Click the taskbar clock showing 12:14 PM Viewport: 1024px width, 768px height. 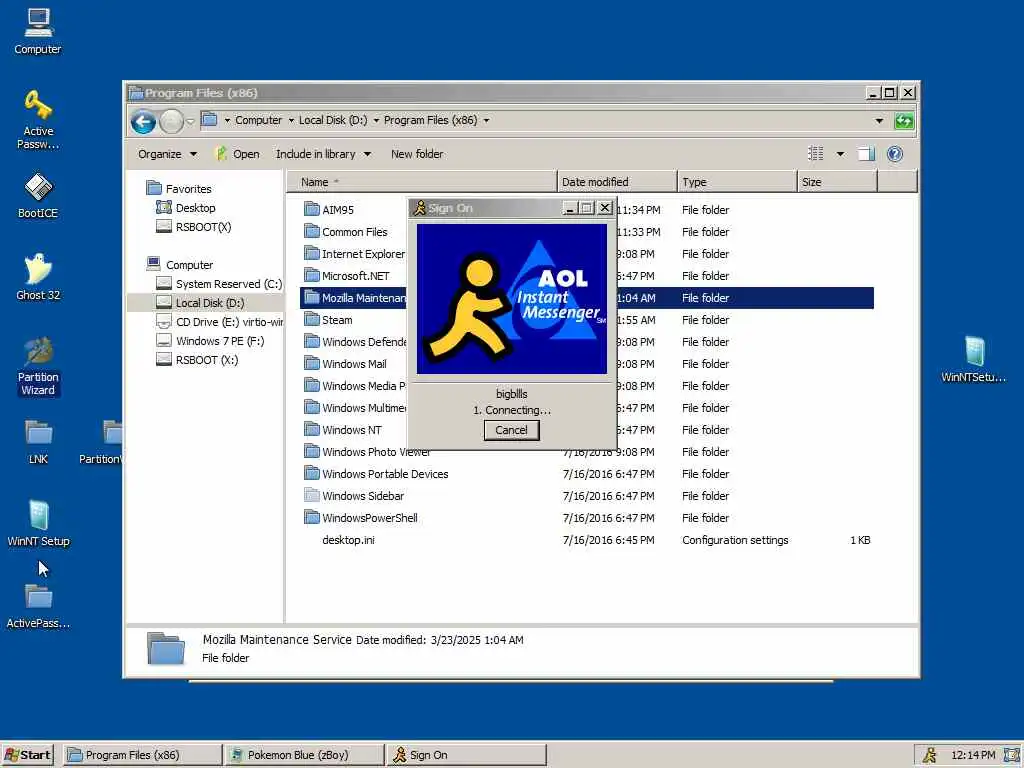(x=973, y=756)
